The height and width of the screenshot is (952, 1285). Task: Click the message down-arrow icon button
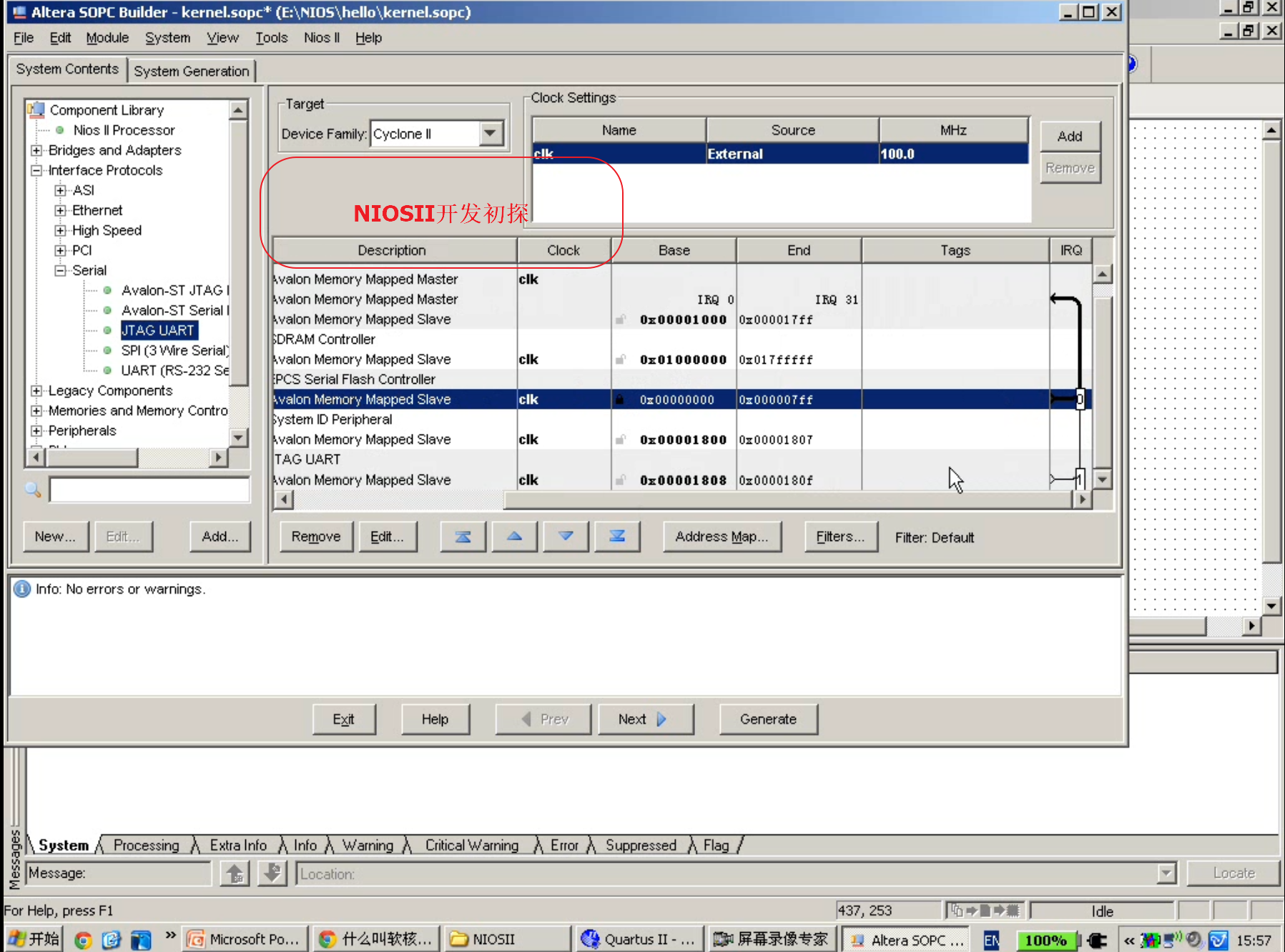click(x=272, y=873)
